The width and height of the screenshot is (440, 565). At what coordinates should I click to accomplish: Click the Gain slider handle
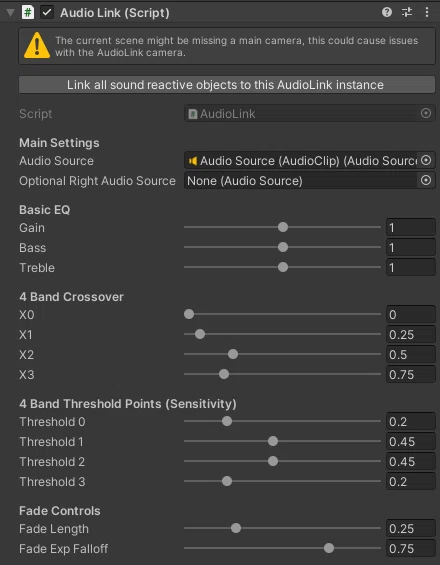click(x=283, y=227)
